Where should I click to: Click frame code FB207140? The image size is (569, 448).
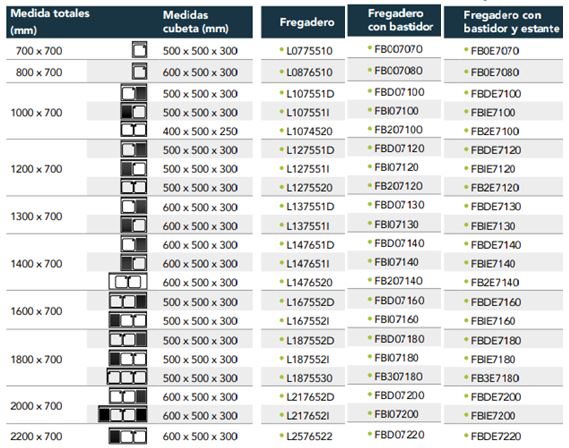(x=398, y=280)
